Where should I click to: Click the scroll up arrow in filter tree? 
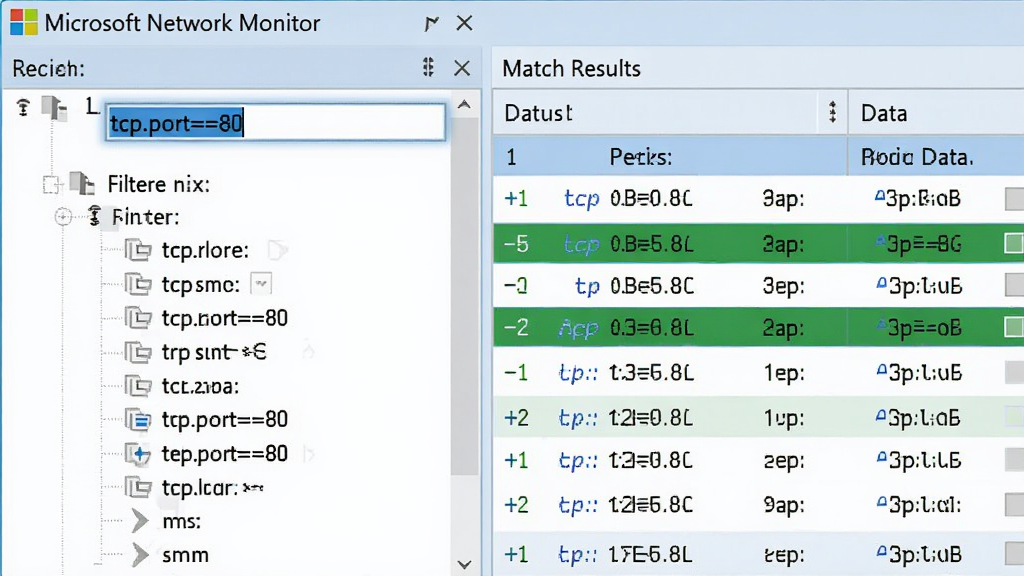pyautogui.click(x=464, y=104)
